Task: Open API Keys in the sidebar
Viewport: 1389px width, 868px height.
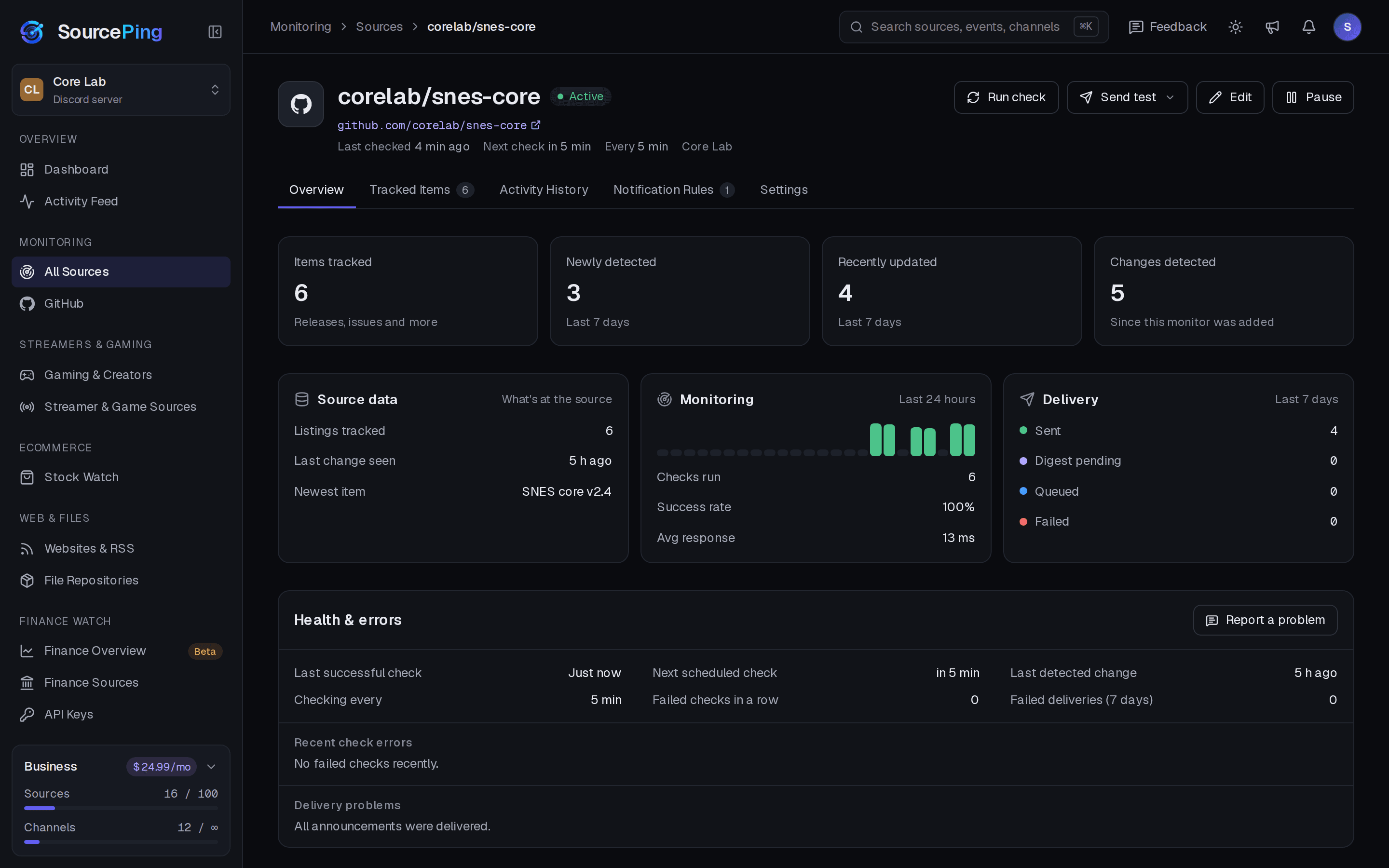Action: 121,714
